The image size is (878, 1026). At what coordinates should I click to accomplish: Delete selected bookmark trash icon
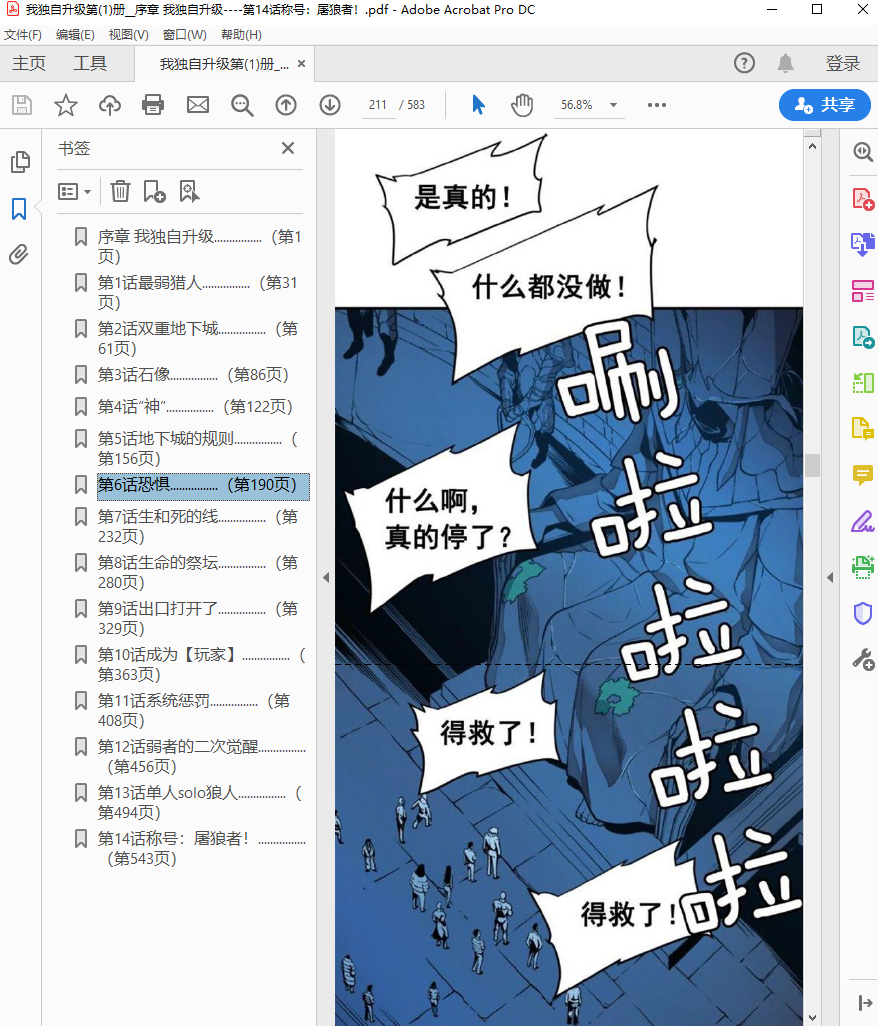coord(120,191)
